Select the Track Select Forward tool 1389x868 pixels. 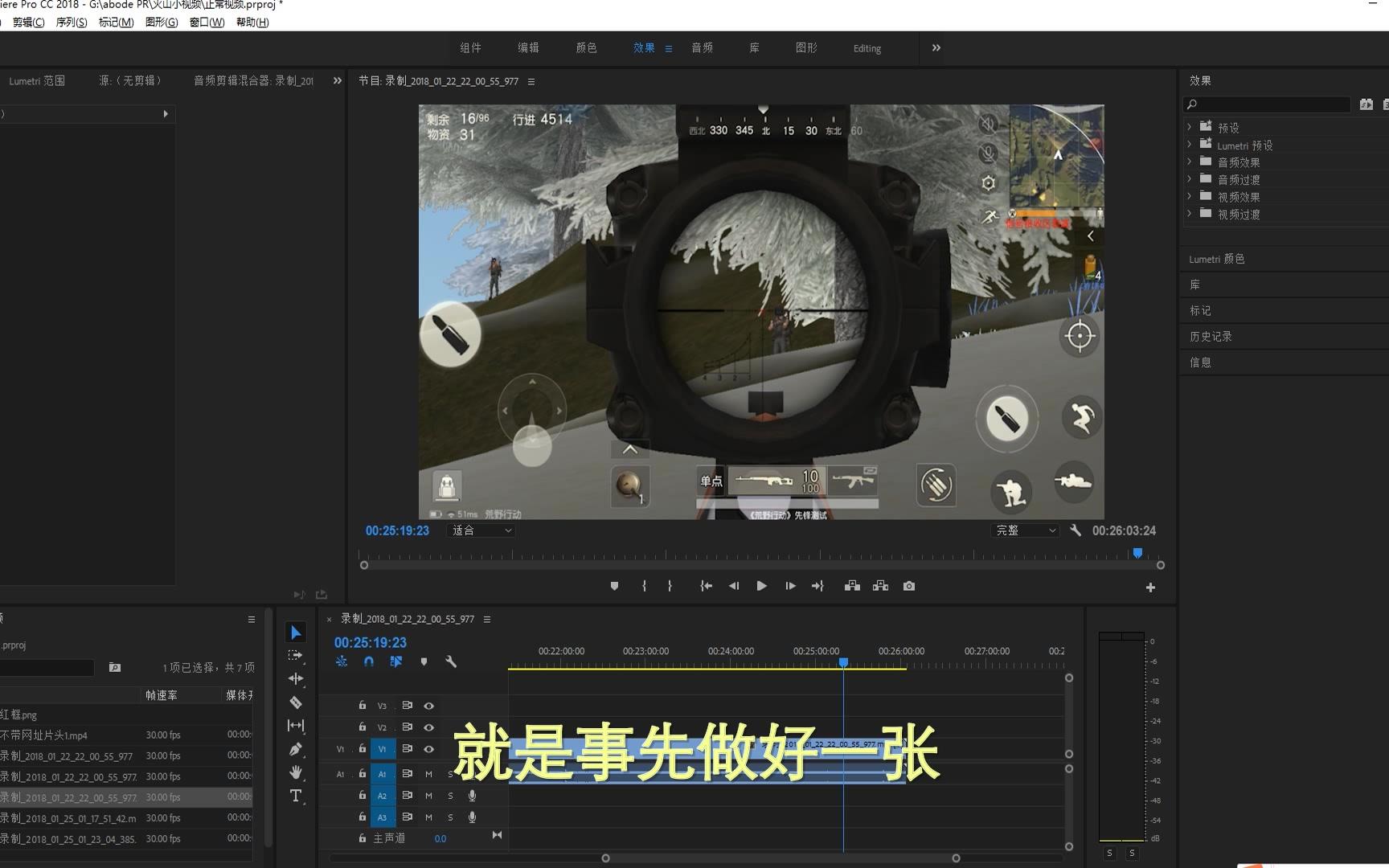(296, 656)
